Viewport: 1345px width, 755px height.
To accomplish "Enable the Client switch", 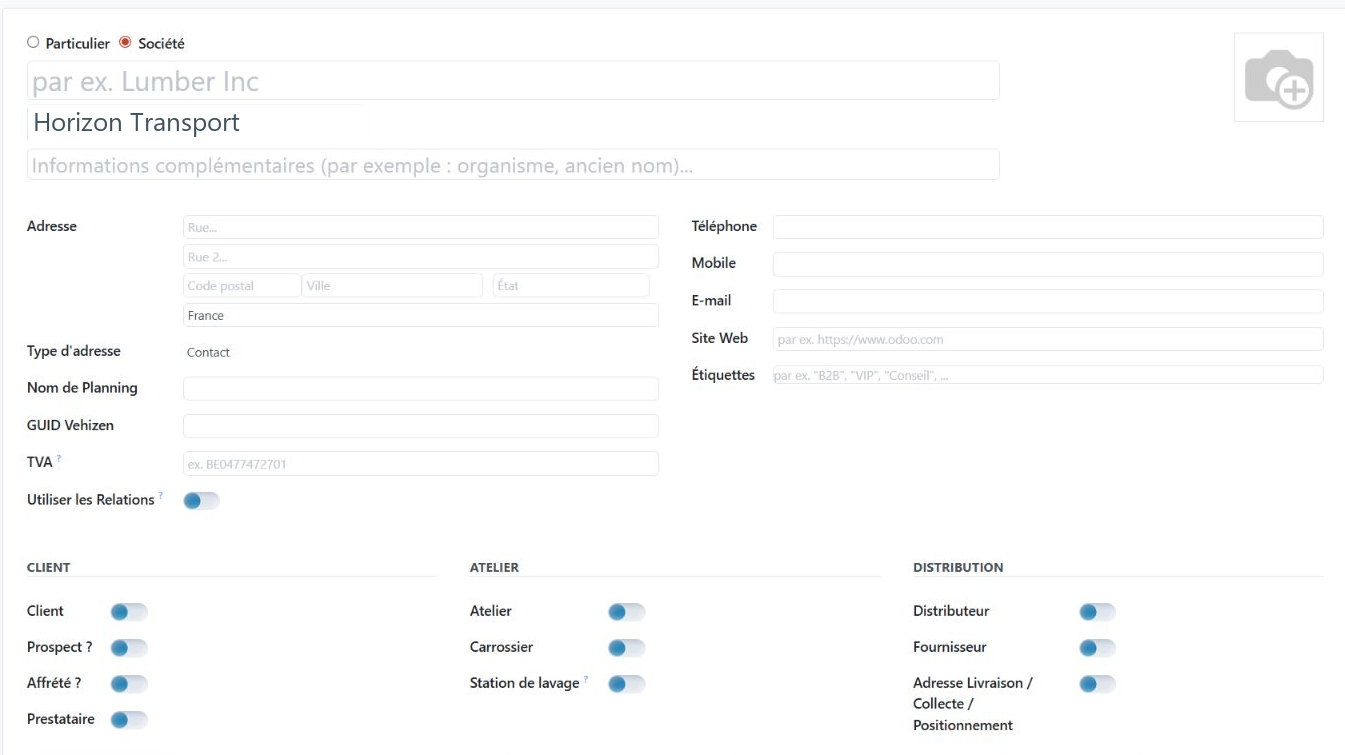I will click(x=129, y=612).
